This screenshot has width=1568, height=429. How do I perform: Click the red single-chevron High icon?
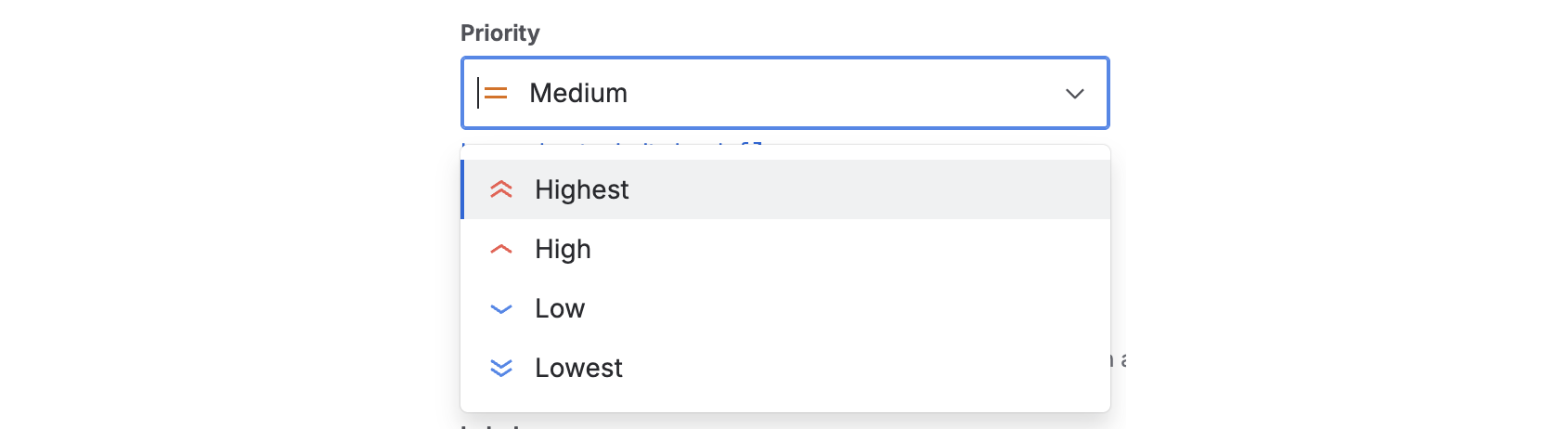point(501,249)
